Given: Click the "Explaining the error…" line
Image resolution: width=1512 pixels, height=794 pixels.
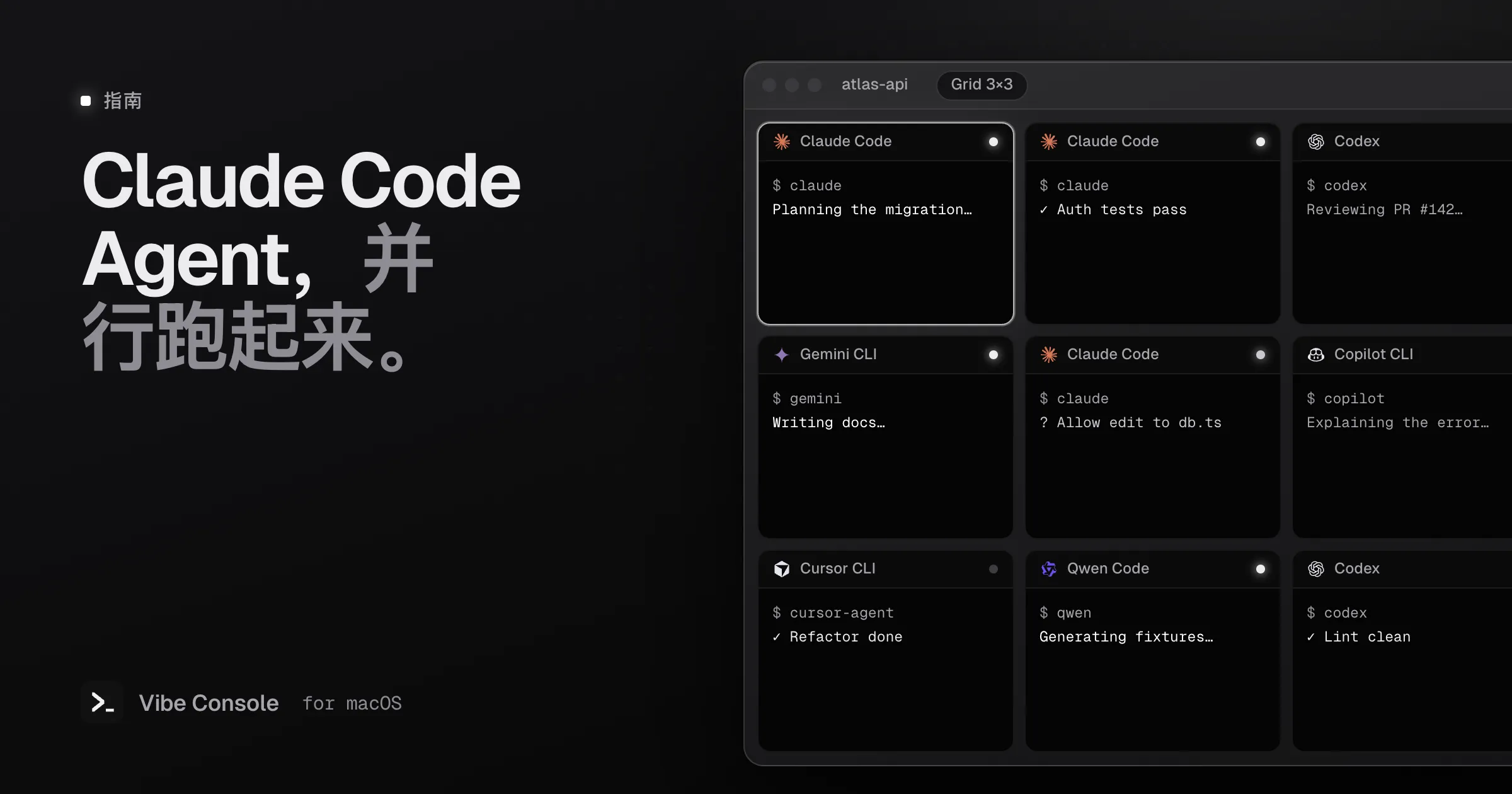Looking at the screenshot, I should pyautogui.click(x=1398, y=423).
